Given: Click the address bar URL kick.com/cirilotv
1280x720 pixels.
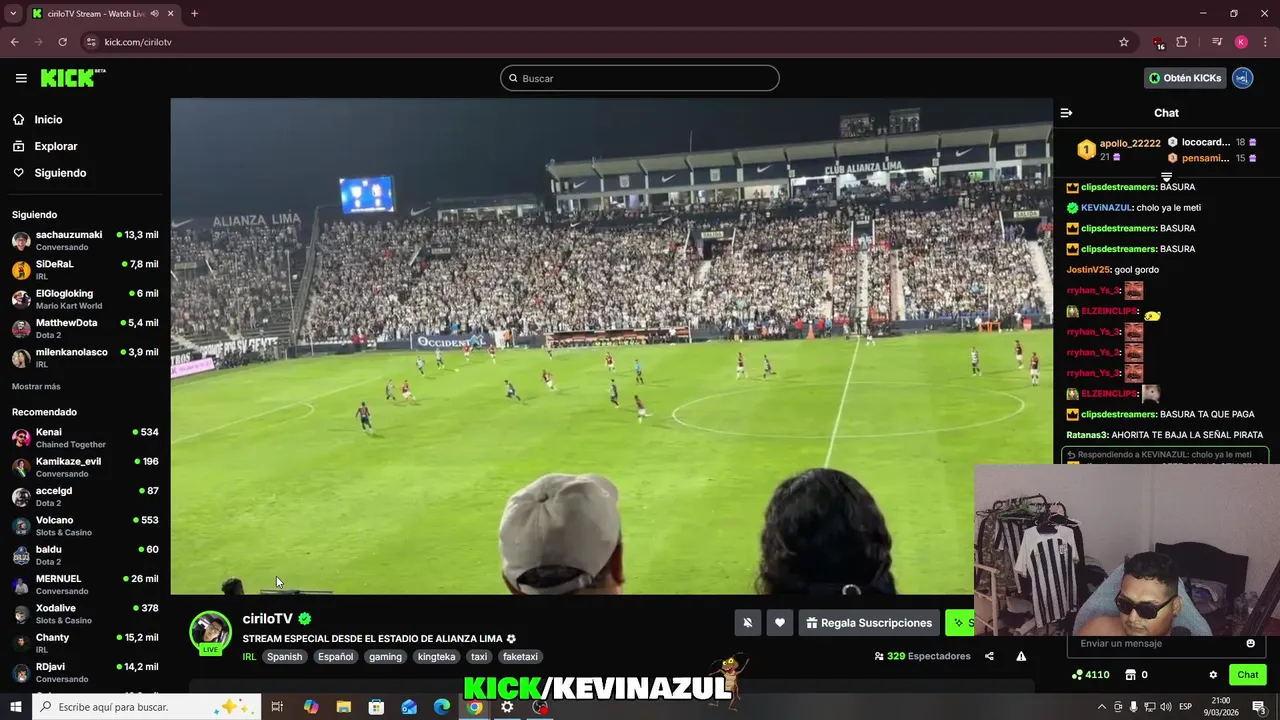Looking at the screenshot, I should click(x=138, y=42).
